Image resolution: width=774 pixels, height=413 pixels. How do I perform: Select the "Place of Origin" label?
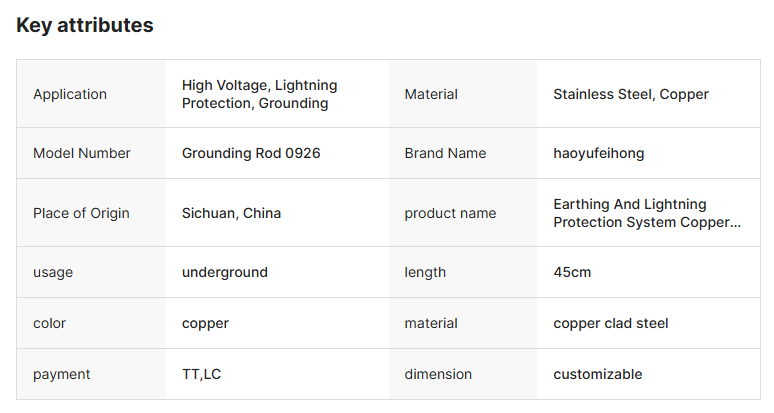(x=81, y=213)
